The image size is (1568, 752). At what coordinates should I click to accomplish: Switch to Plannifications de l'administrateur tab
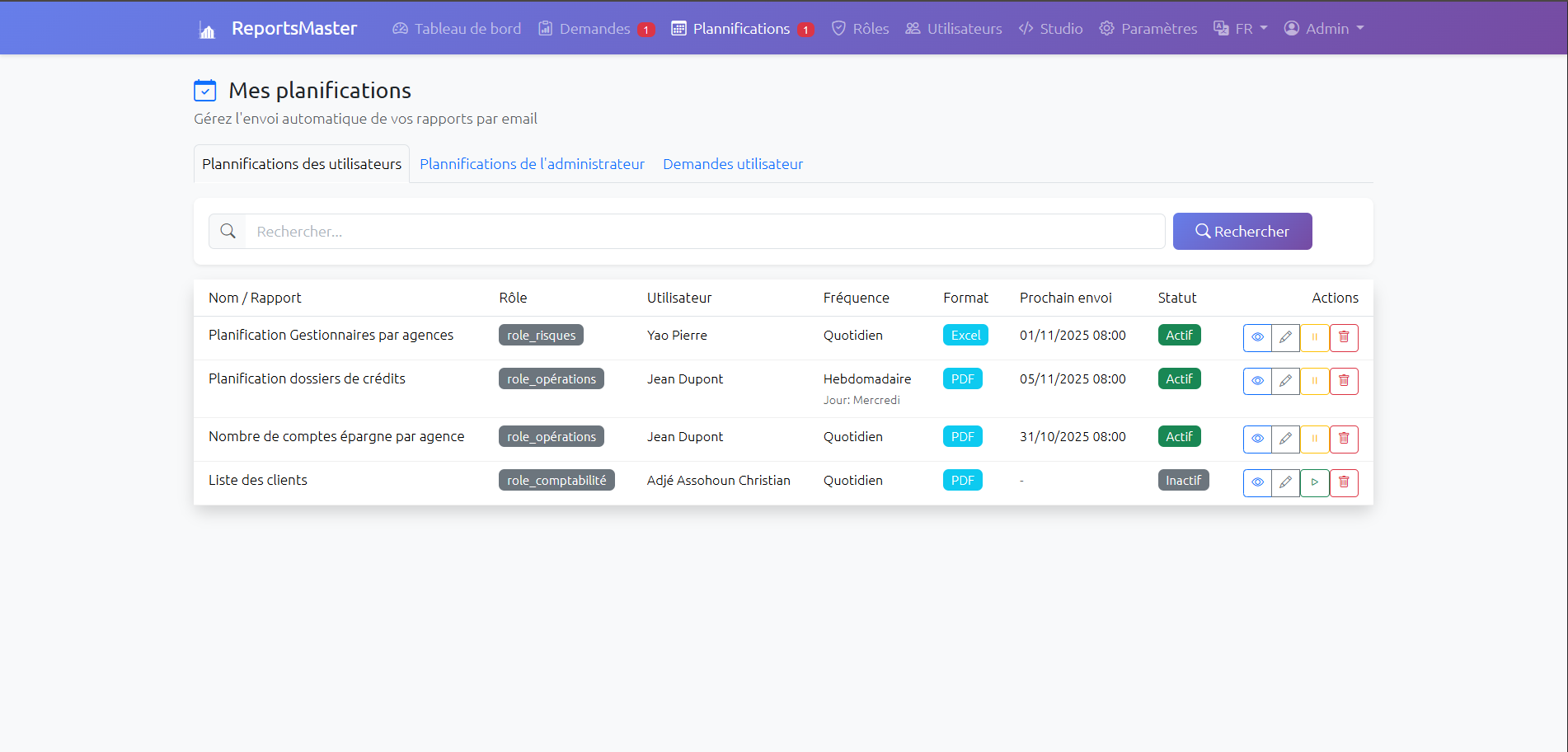532,164
